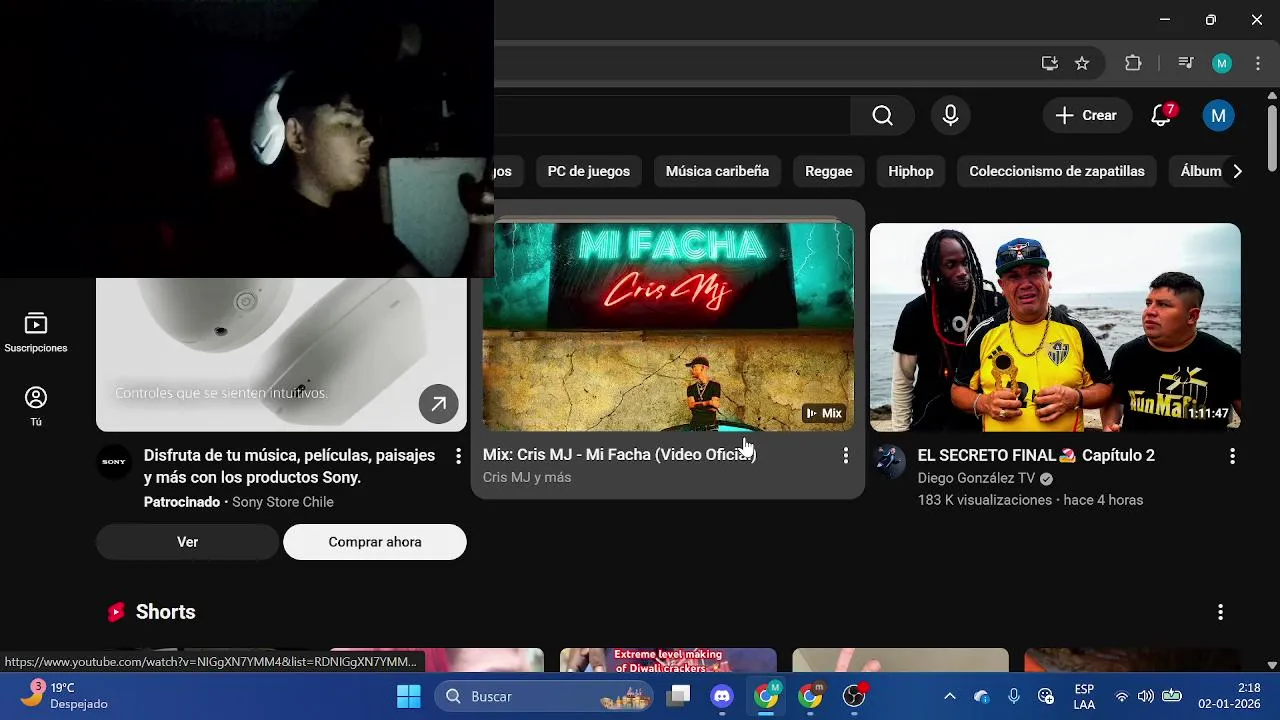The image size is (1280, 720).
Task: Open the Mix: Cris MJ - Mi Facha title
Action: tap(619, 455)
